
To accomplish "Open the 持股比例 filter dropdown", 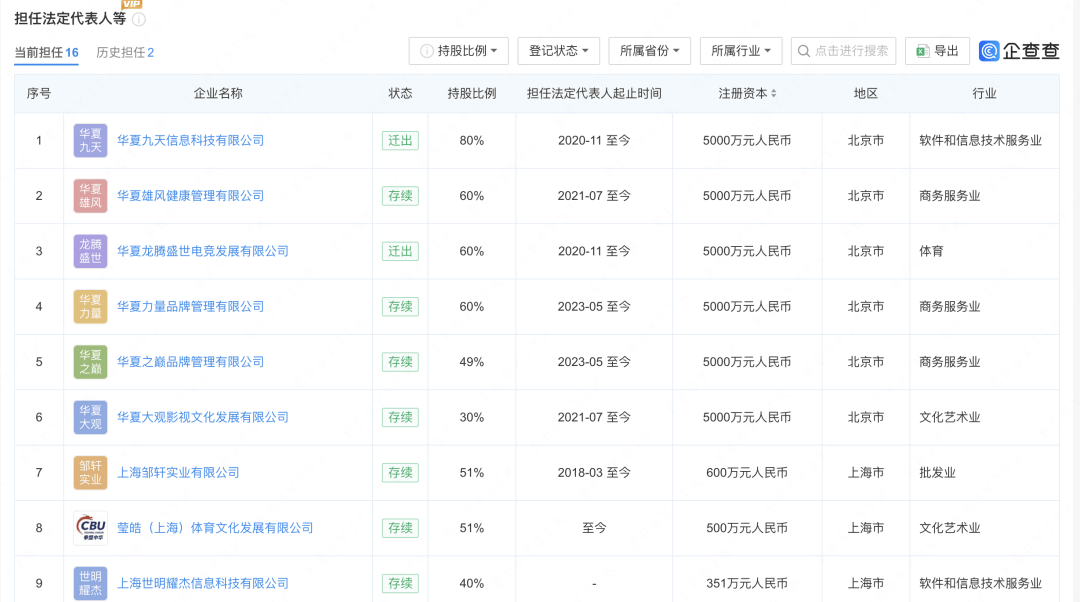I will coord(459,51).
